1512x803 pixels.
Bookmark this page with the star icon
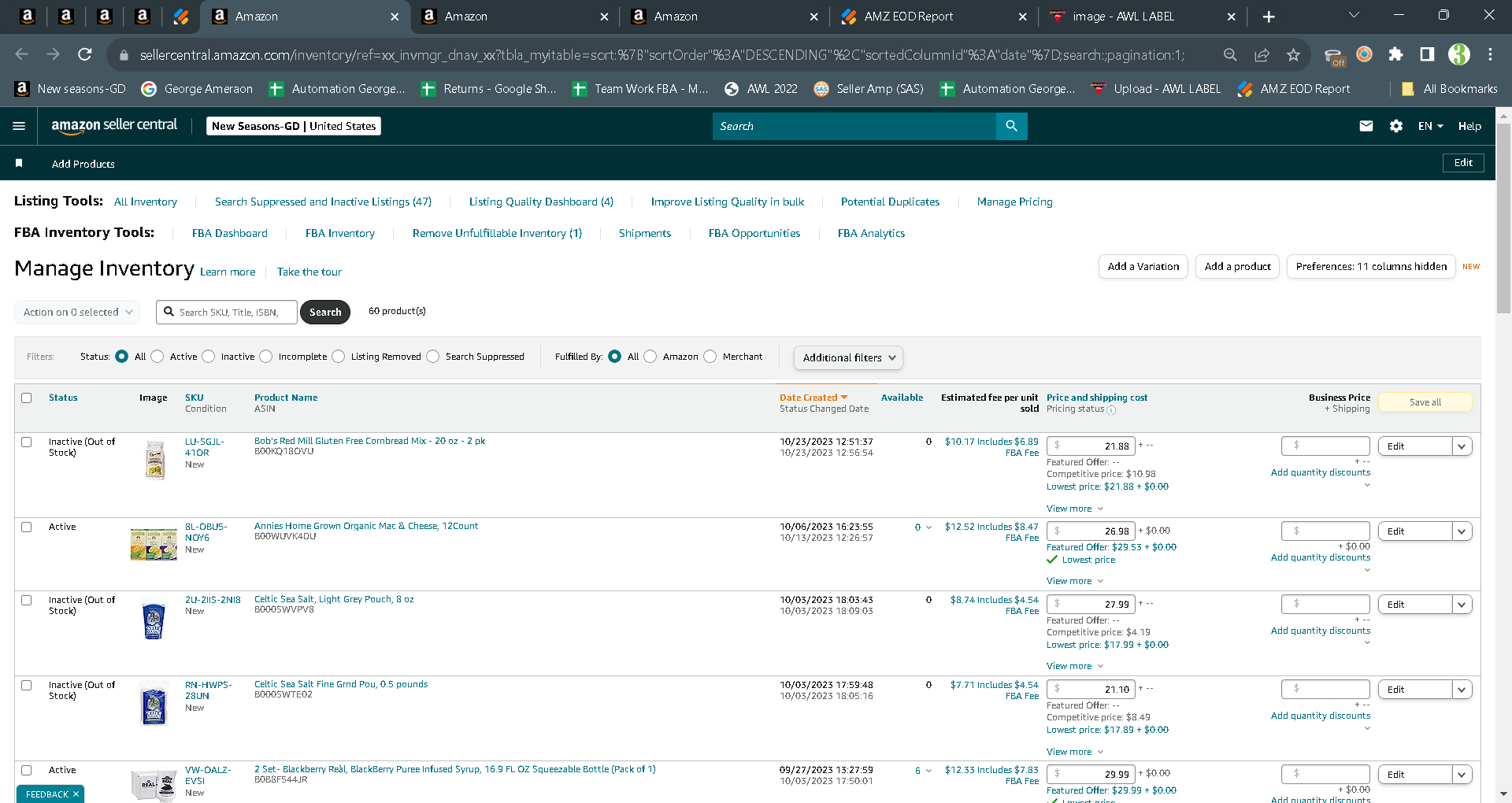tap(1293, 54)
